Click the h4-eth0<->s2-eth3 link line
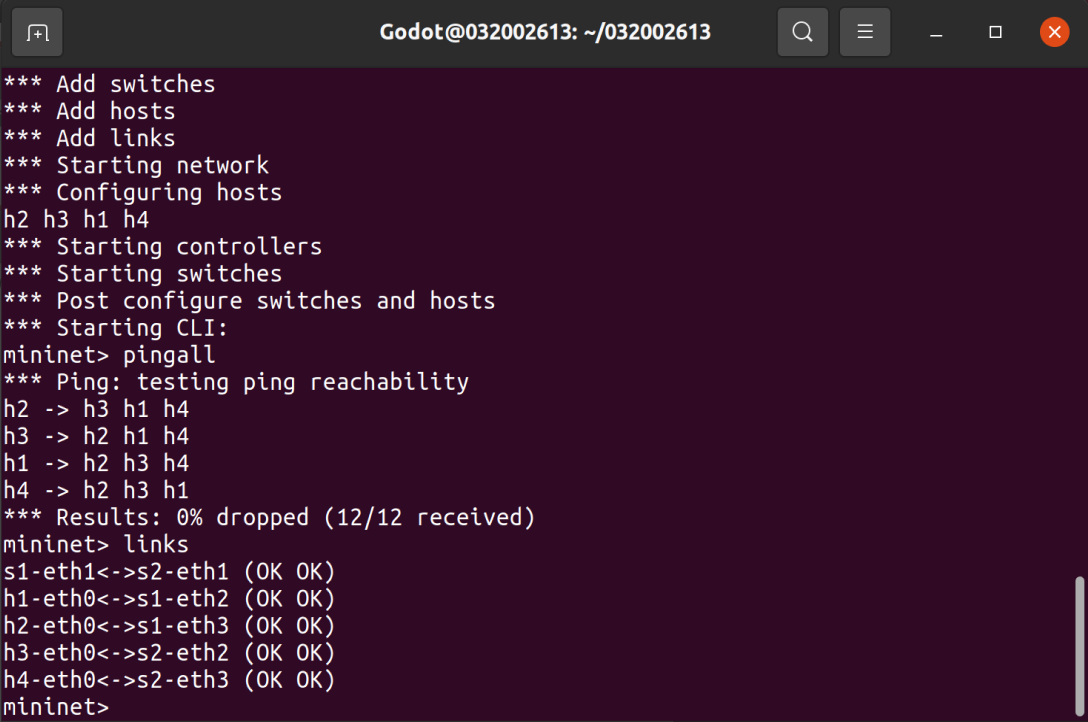1088x722 pixels. tap(169, 680)
